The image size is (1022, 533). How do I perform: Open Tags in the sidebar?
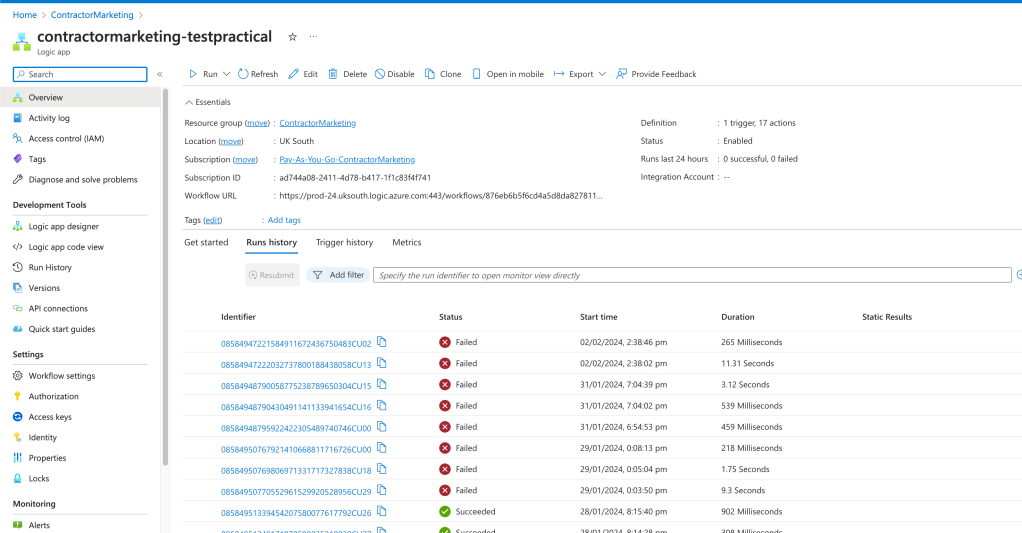coord(37,159)
